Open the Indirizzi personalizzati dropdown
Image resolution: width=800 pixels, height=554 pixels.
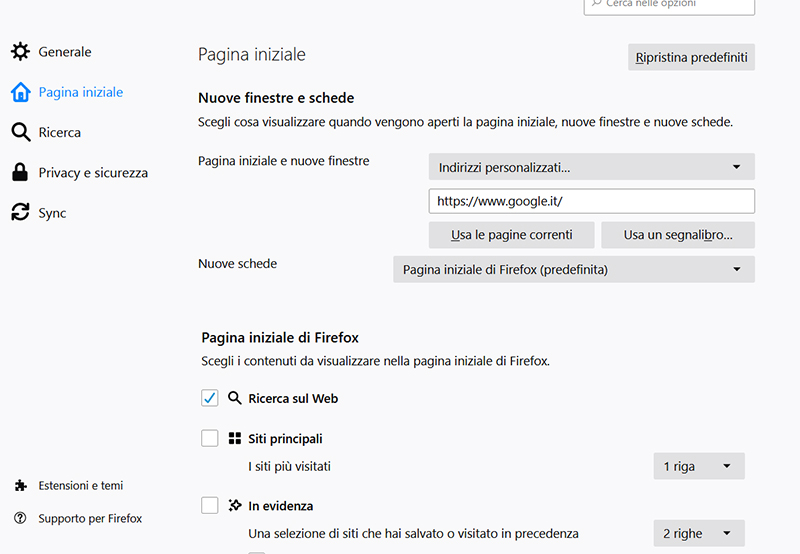pyautogui.click(x=591, y=167)
